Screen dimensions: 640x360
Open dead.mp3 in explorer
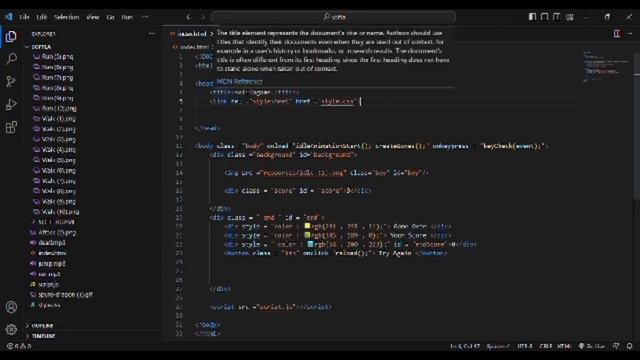pyautogui.click(x=51, y=243)
